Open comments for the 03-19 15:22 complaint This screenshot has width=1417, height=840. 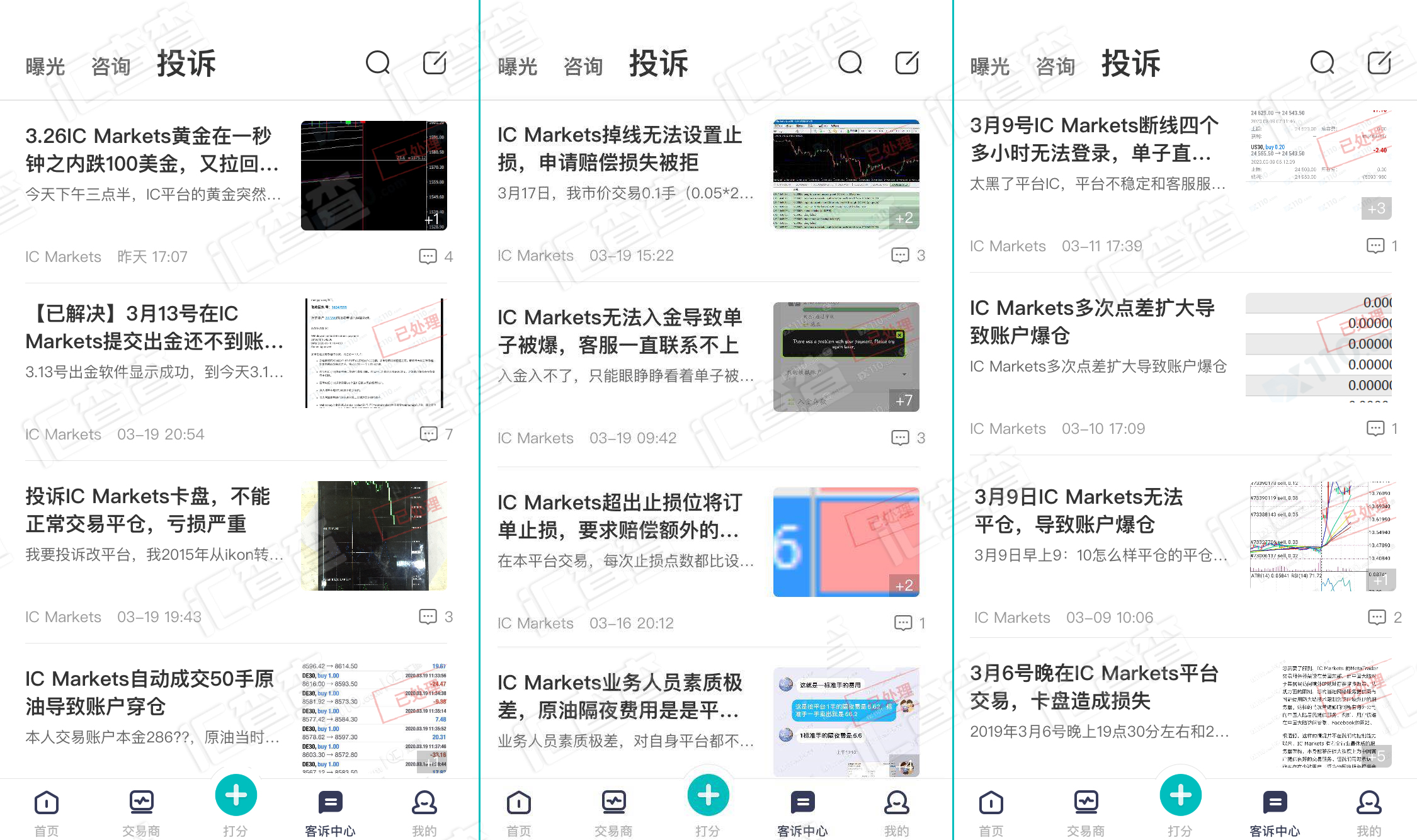pos(908,255)
